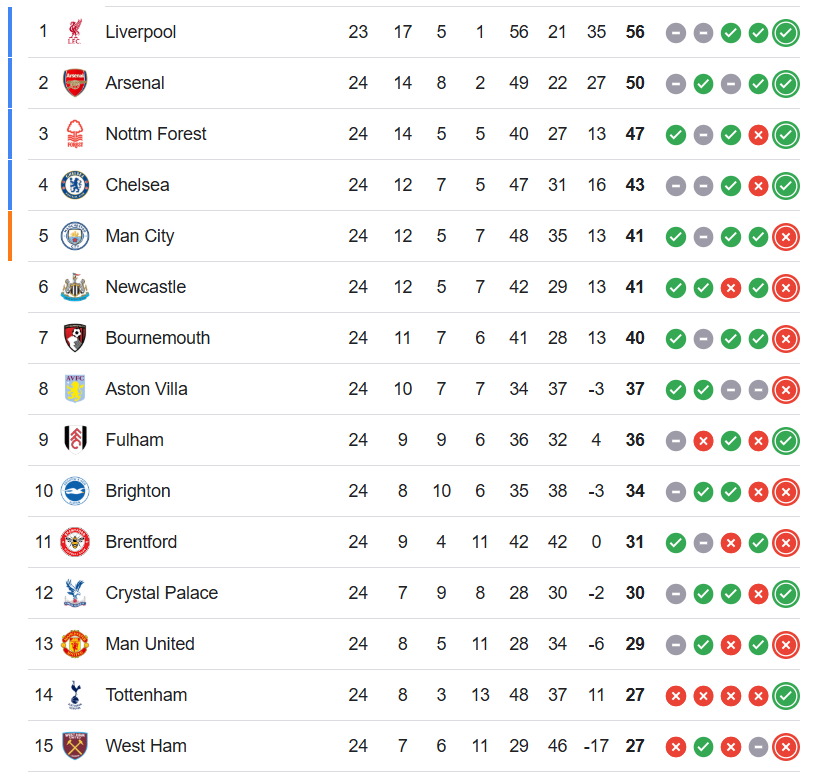The width and height of the screenshot is (818, 772).
Task: Click the Brighton club crest
Action: [x=75, y=491]
